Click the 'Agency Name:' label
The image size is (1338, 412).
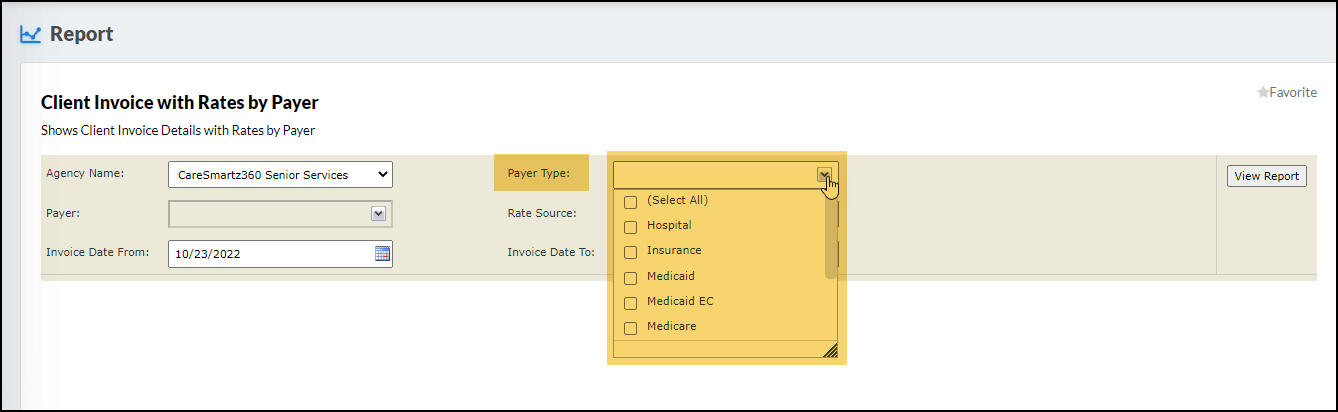pyautogui.click(x=85, y=173)
